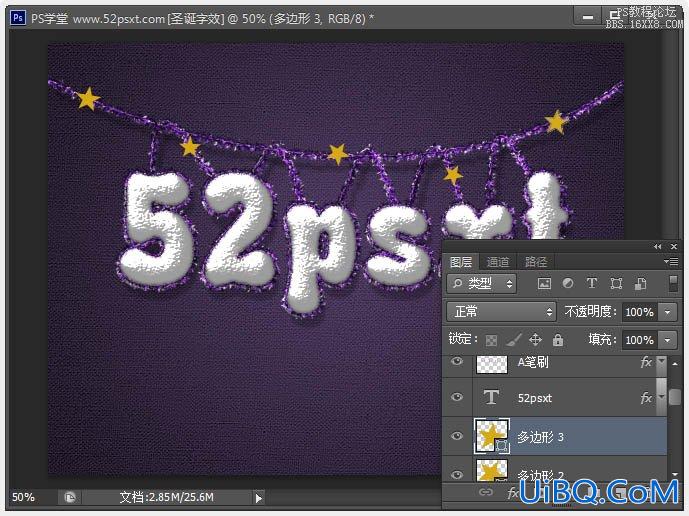689x516 pixels.
Task: Open the 不透明度 opacity slider arrow
Action: click(667, 312)
